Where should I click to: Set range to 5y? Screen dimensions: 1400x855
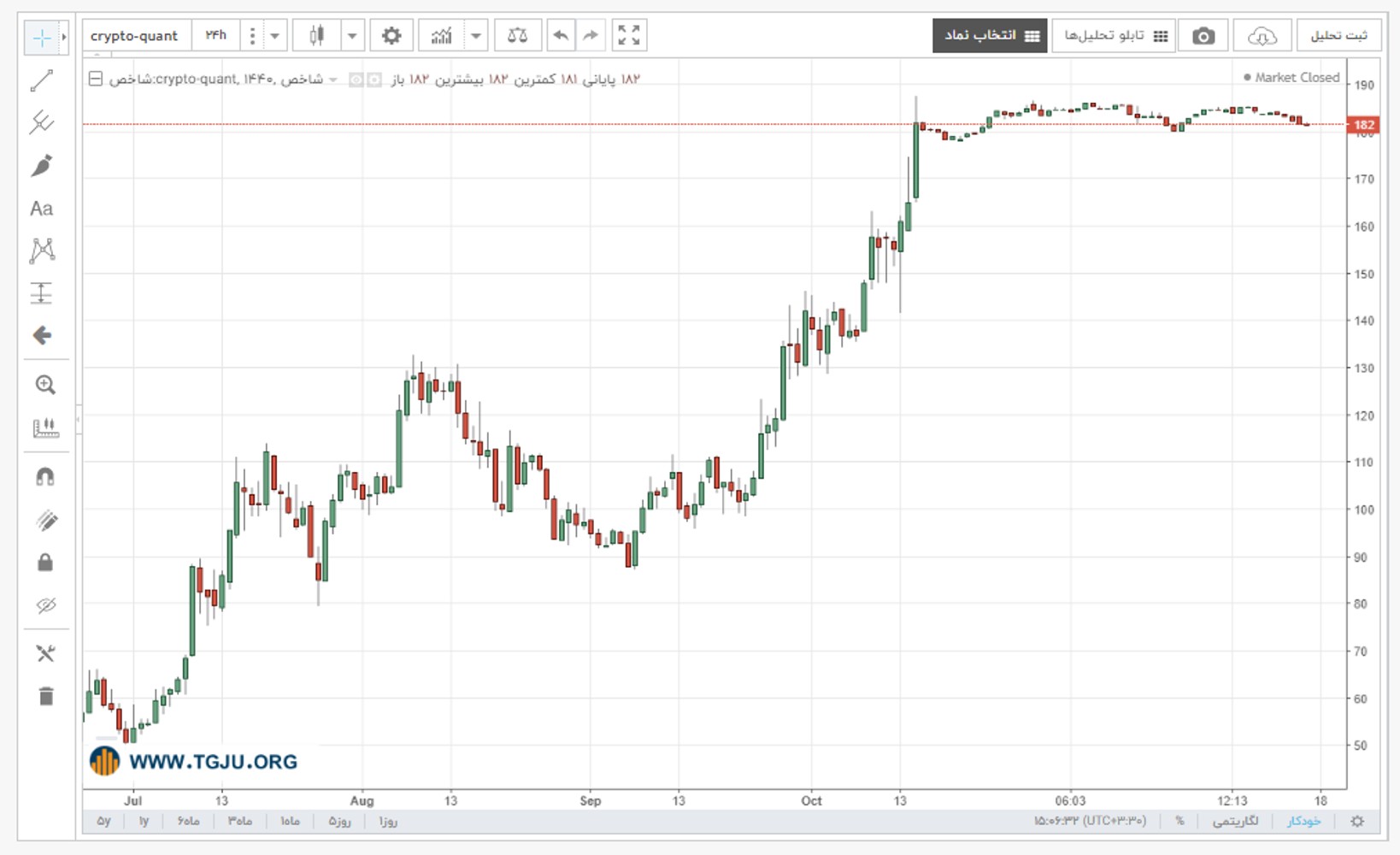(103, 821)
